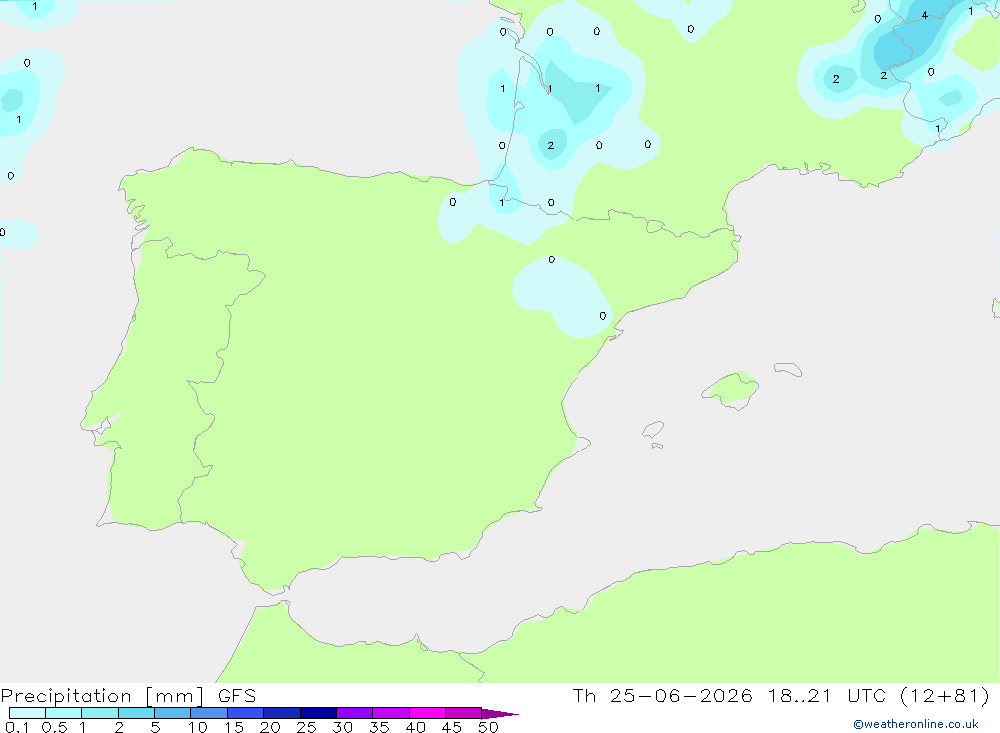Select the legend swatch between 35 and 40

click(x=391, y=713)
